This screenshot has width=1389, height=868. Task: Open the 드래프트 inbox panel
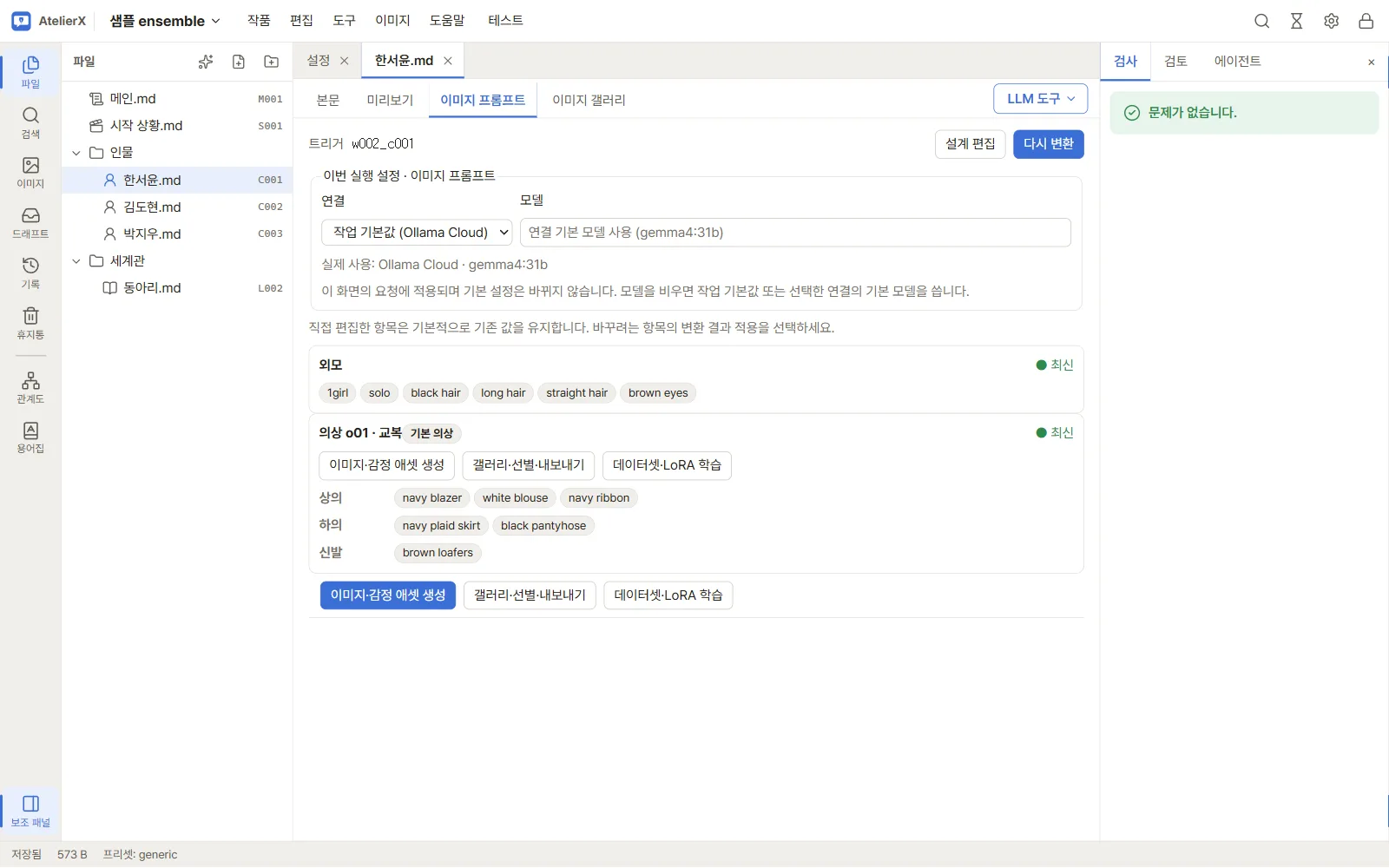30,223
